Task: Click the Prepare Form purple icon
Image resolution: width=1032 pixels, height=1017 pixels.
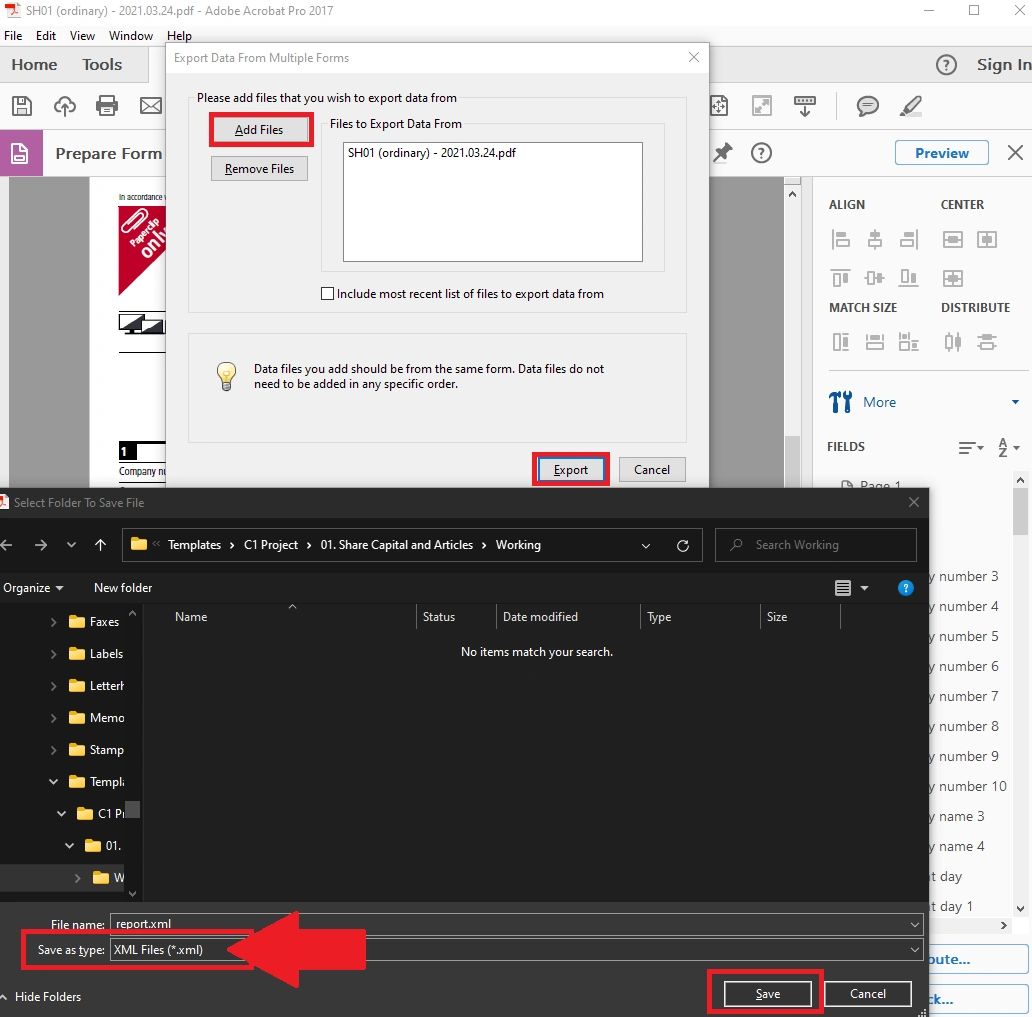Action: tap(20, 153)
